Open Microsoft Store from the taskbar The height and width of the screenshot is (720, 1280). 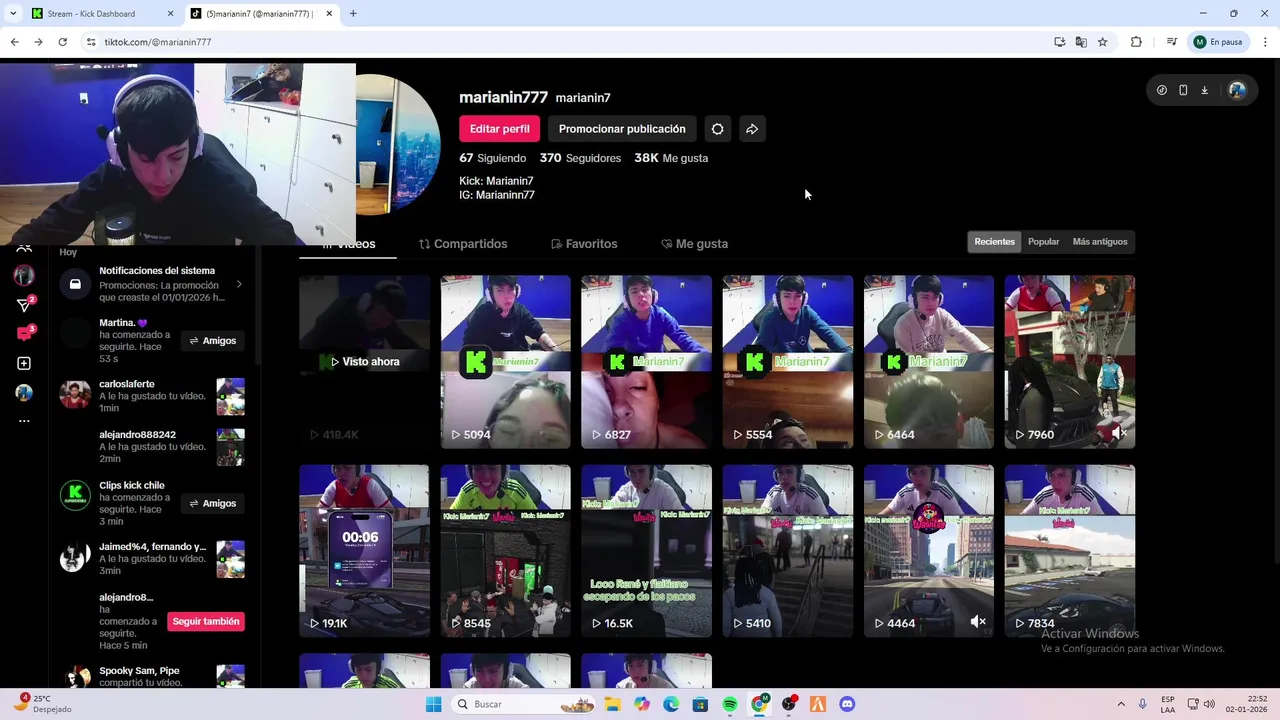click(700, 704)
